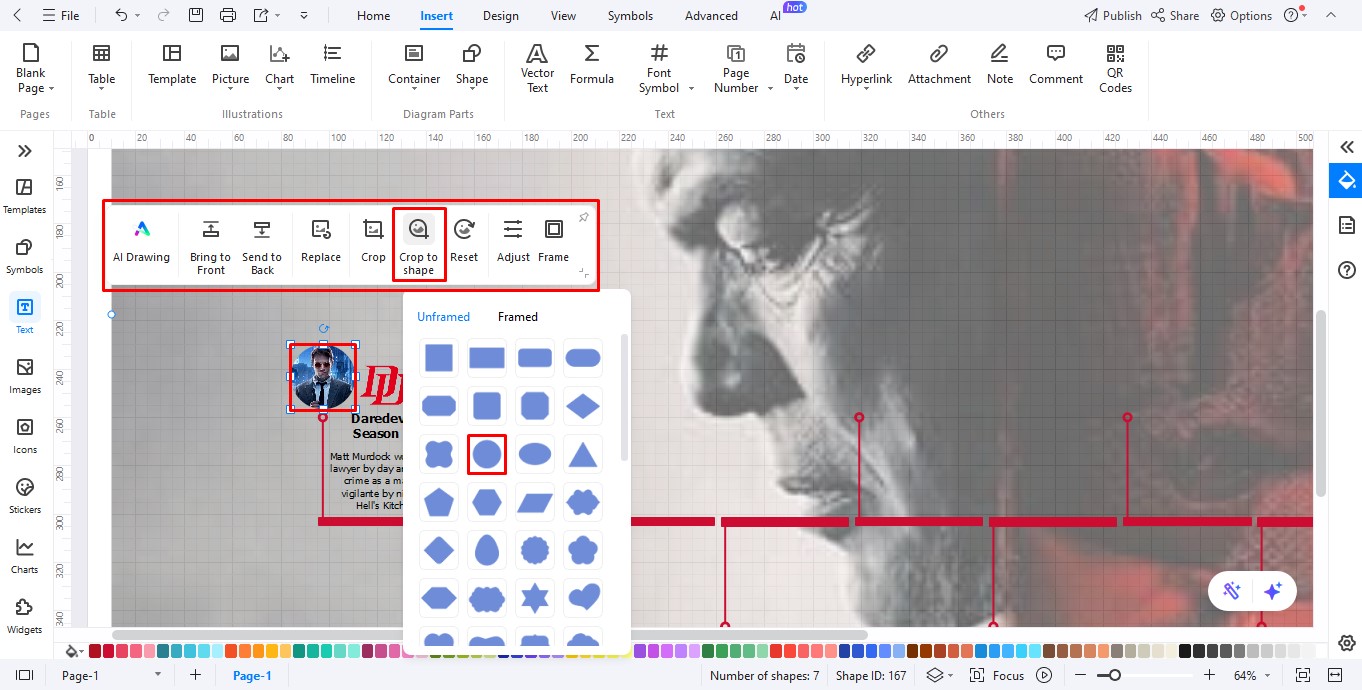Open the Options menu
1362x690 pixels.
[1241, 16]
